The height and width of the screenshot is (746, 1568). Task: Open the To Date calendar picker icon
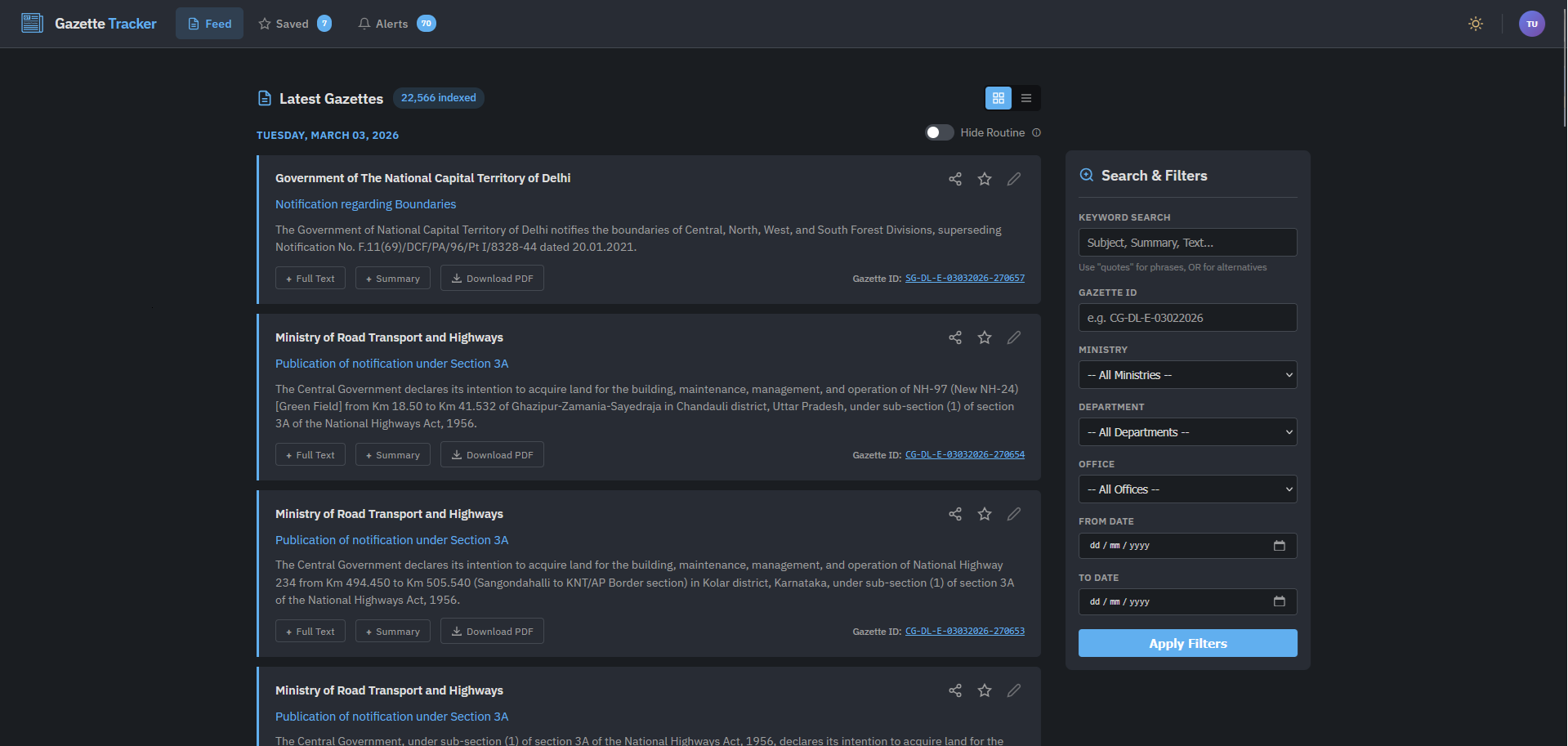click(1280, 601)
